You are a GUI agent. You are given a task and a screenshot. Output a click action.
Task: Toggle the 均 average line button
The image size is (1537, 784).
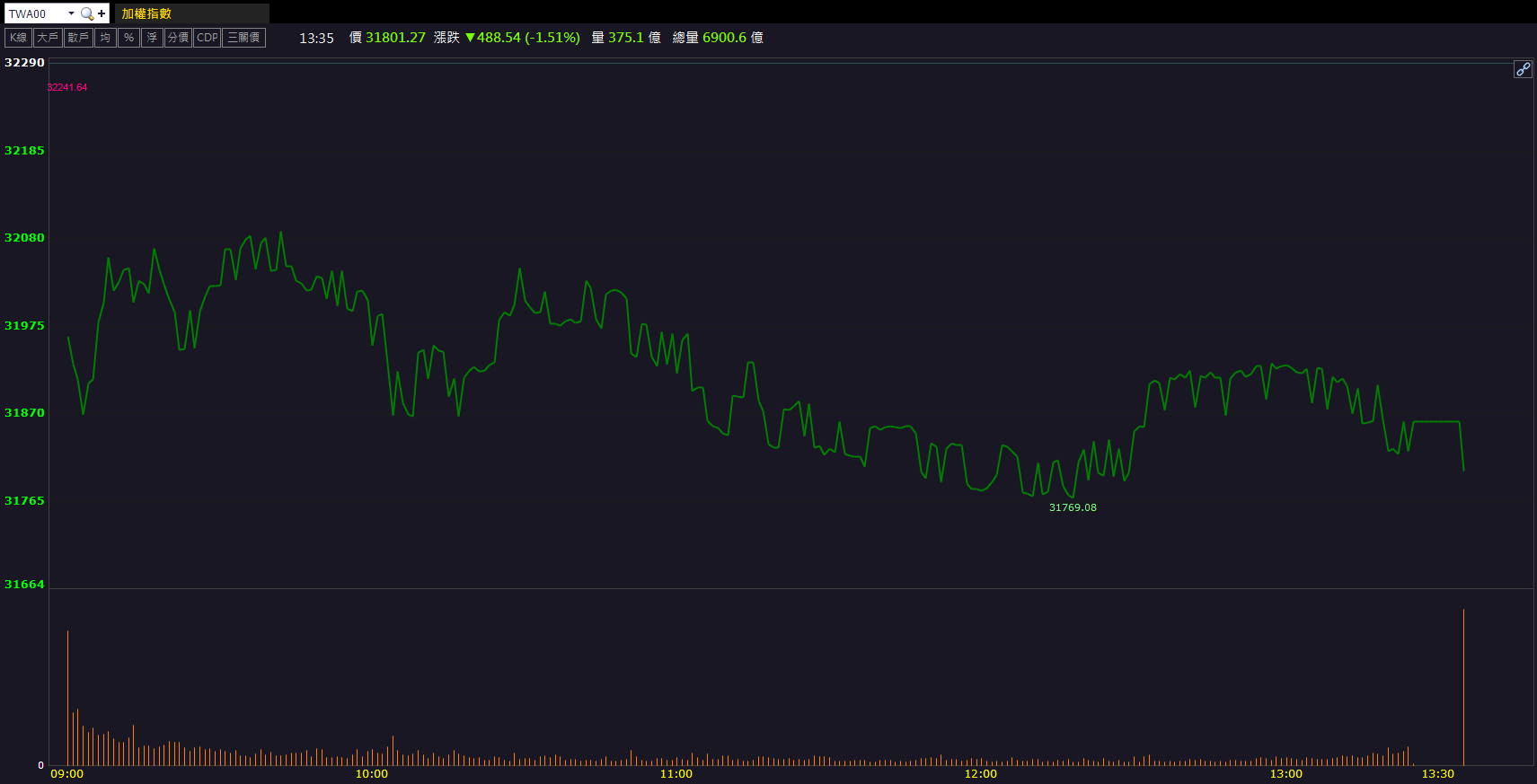click(x=105, y=38)
